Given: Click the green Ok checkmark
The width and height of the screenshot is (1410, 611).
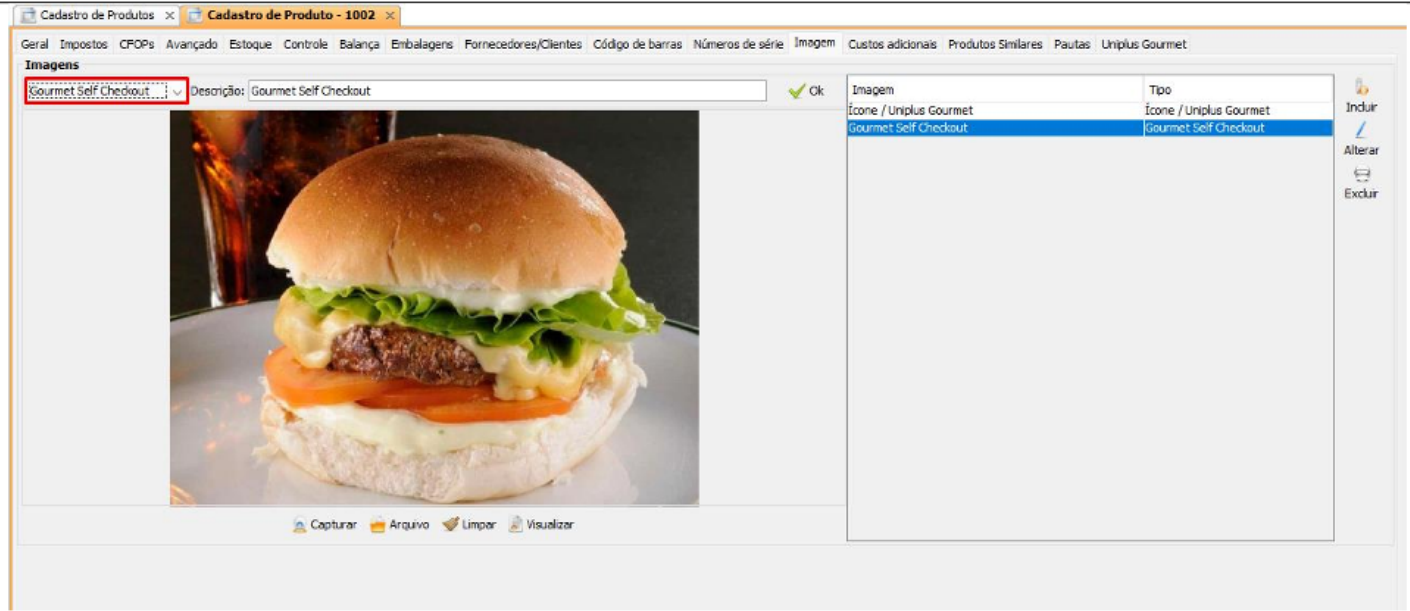Looking at the screenshot, I should (x=796, y=91).
